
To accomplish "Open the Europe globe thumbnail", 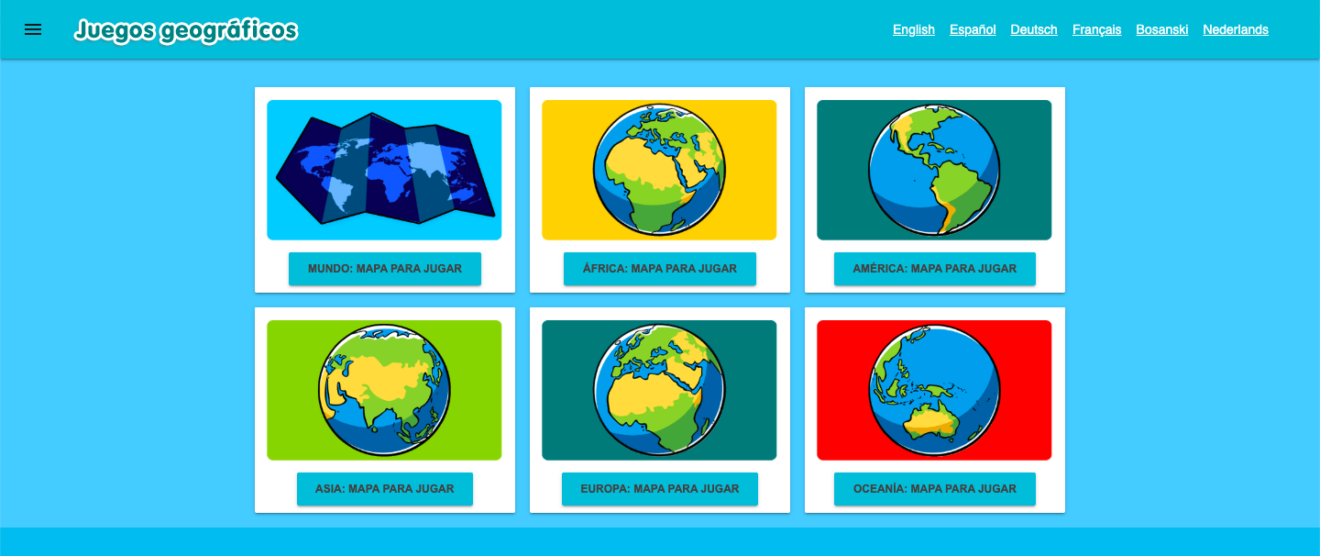I will tap(659, 390).
